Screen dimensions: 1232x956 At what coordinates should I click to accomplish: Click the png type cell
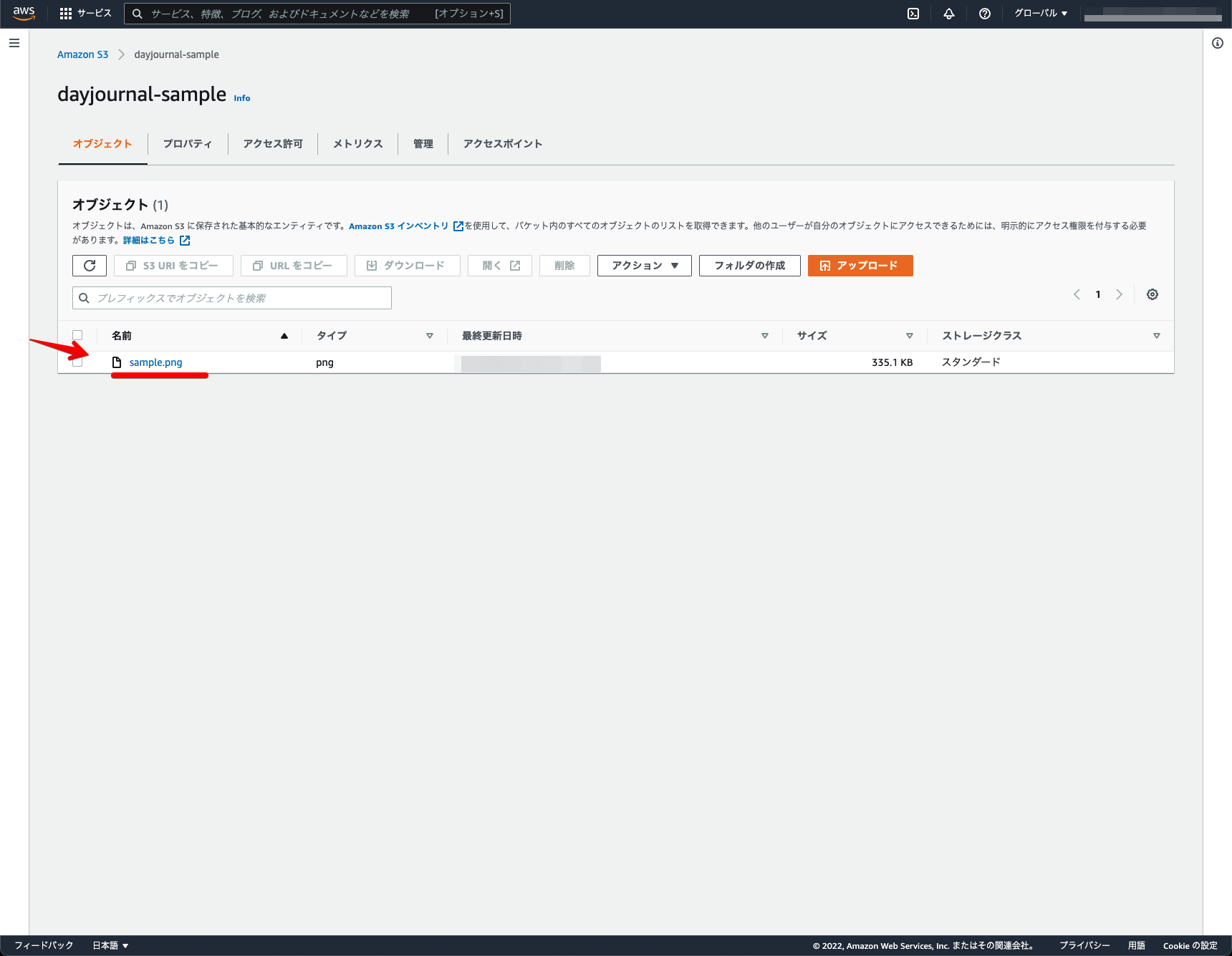coord(324,362)
